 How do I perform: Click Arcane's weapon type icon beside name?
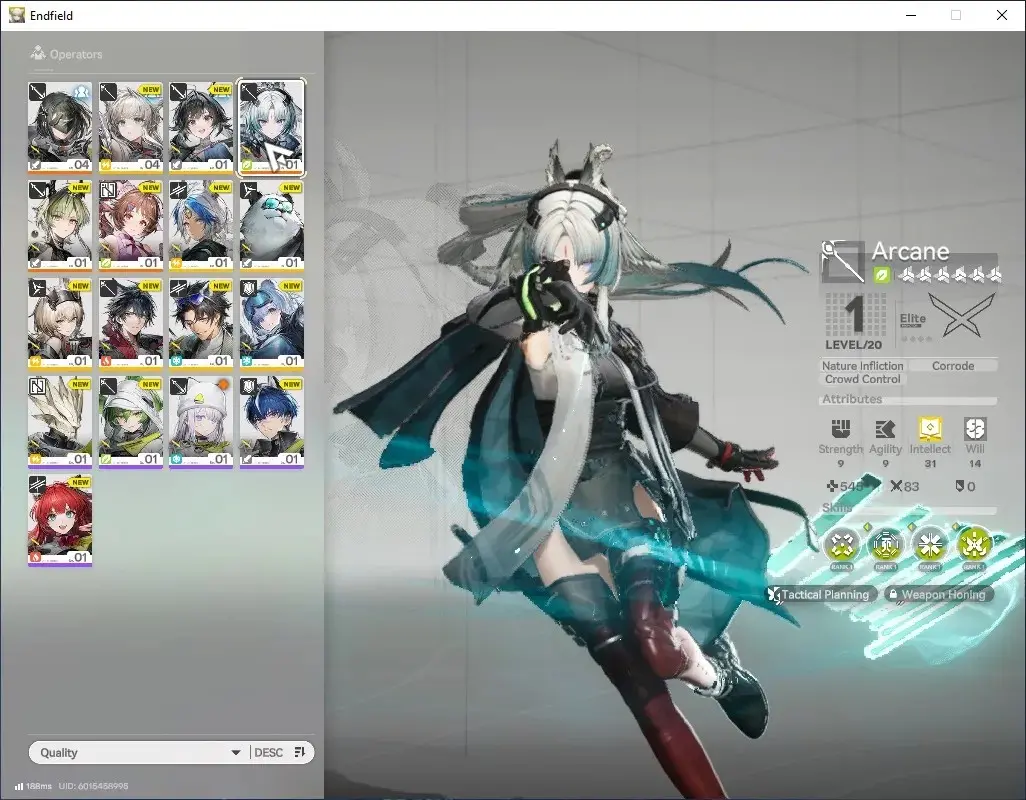(843, 261)
